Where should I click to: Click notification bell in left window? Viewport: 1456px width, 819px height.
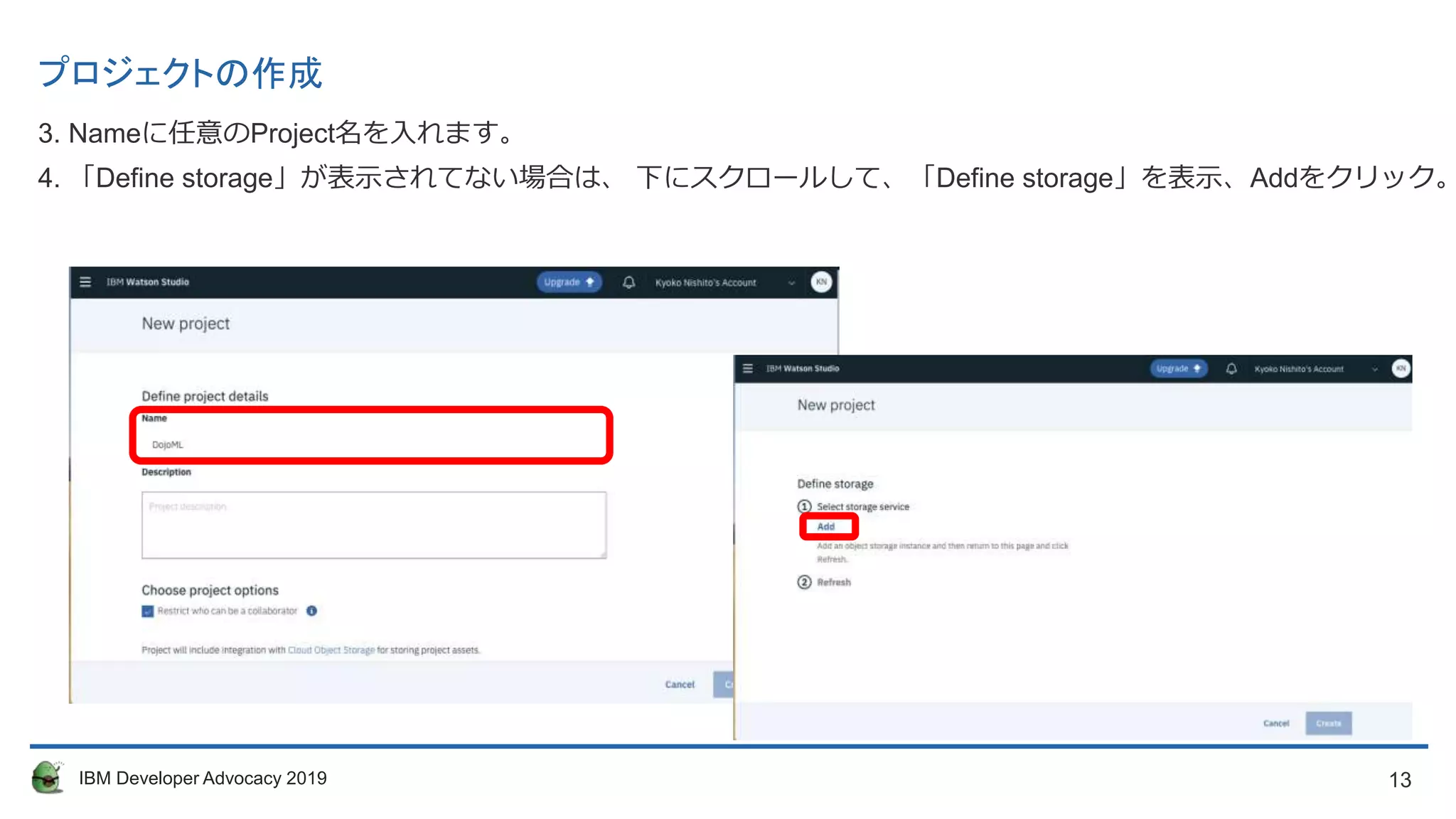(628, 282)
